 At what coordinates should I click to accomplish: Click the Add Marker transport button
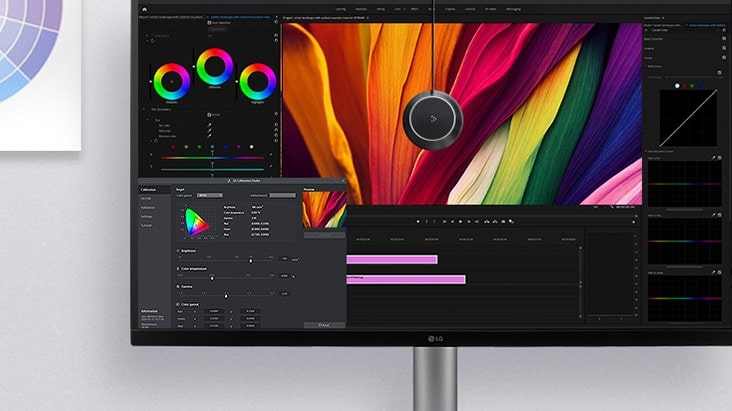coord(418,222)
